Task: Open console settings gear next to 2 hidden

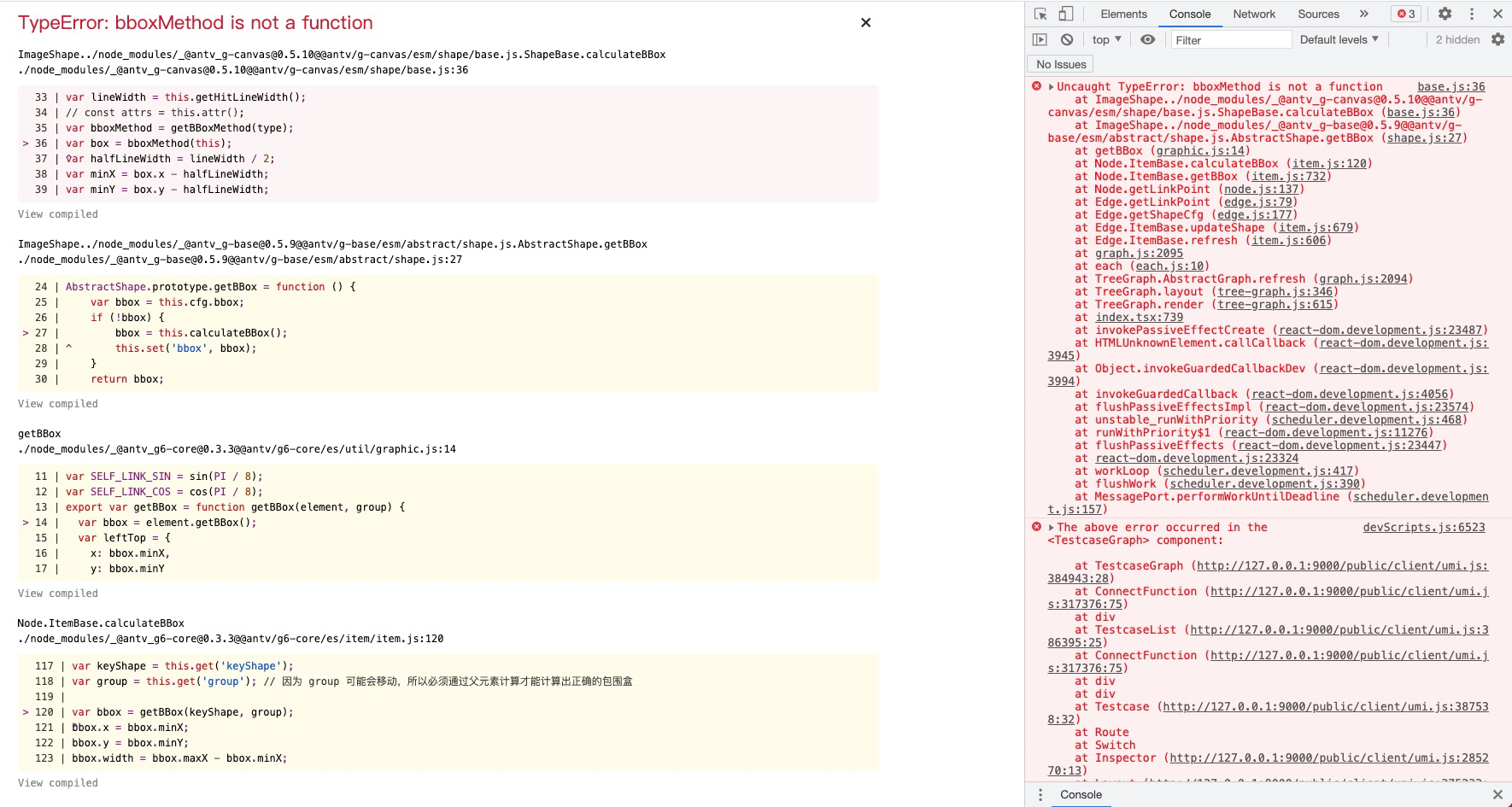Action: 1498,38
